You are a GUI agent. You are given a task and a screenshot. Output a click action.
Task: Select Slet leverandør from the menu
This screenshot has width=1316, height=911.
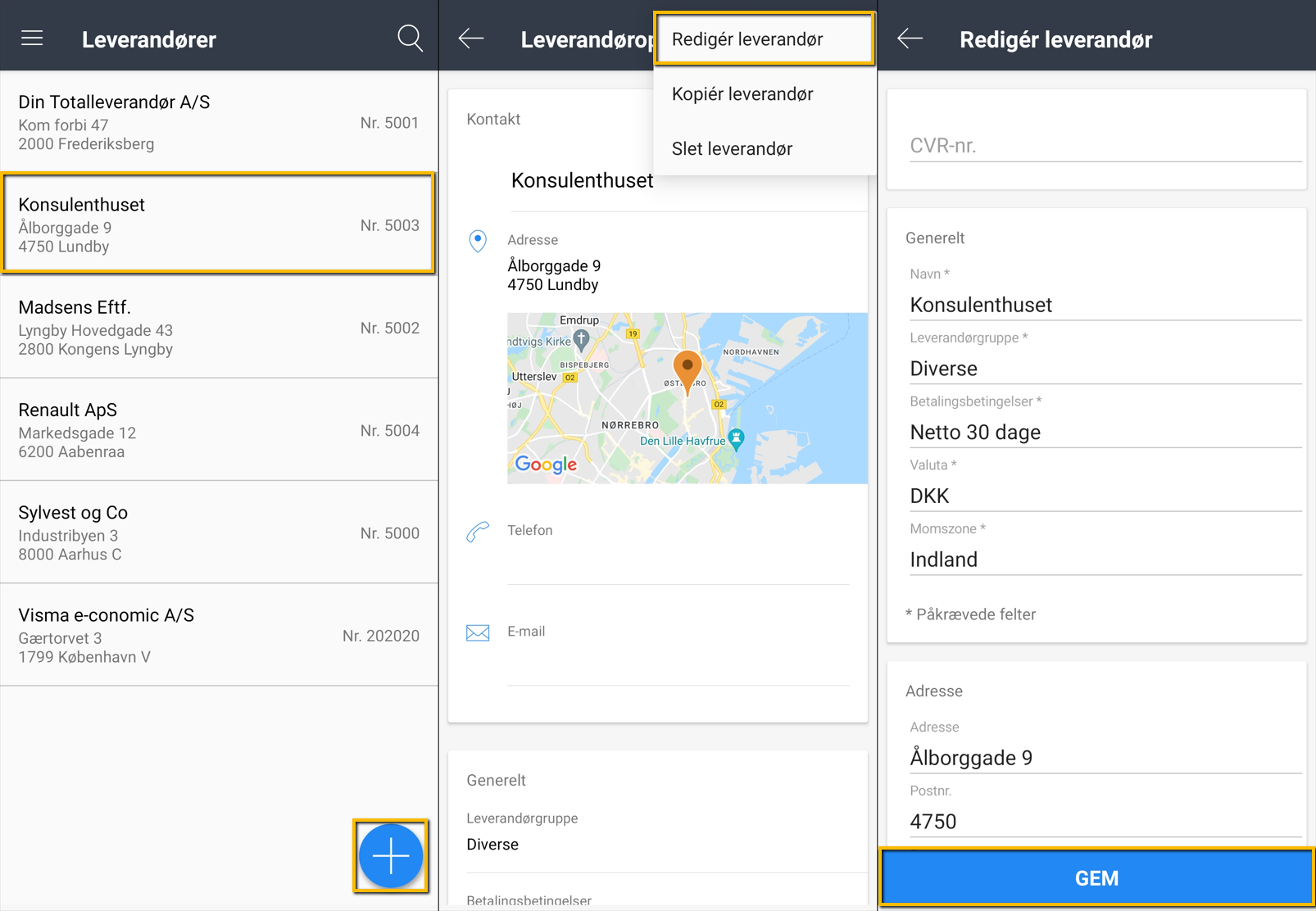pyautogui.click(x=732, y=148)
